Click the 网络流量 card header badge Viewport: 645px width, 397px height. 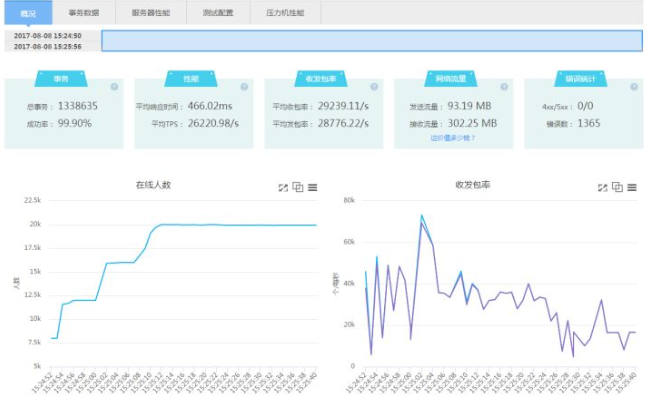coord(451,79)
